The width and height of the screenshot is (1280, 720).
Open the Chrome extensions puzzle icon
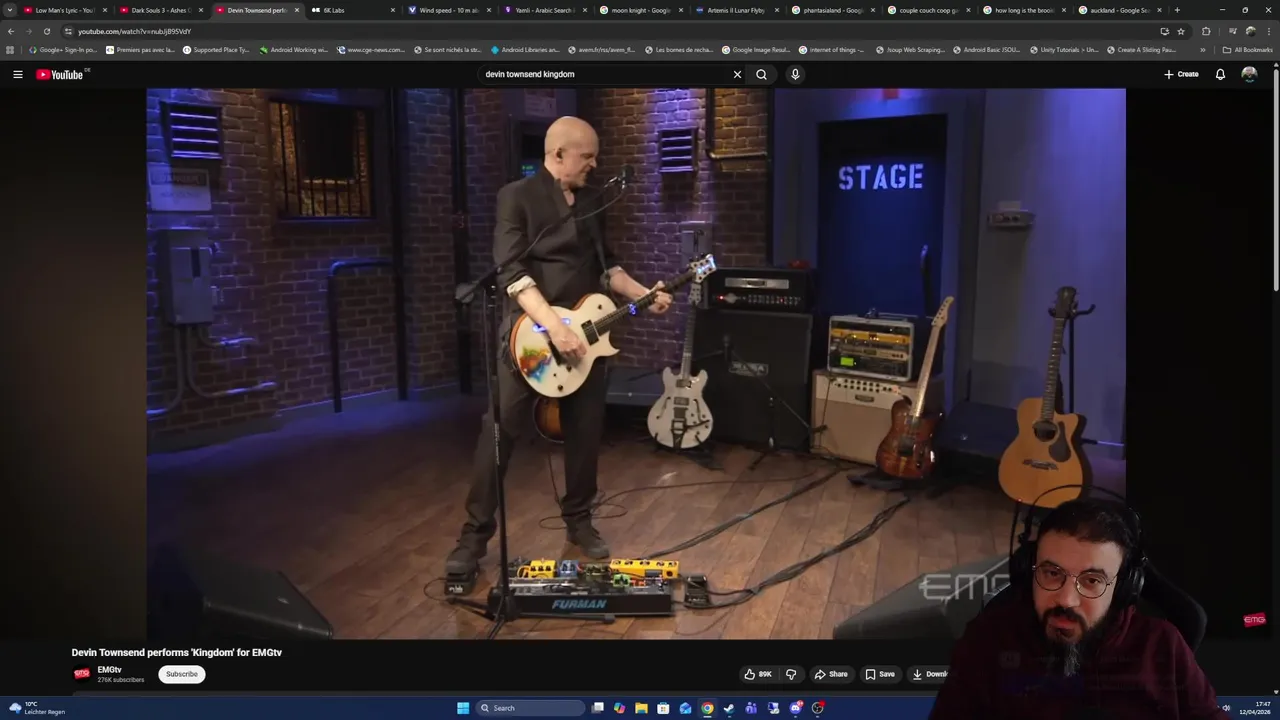[1206, 31]
